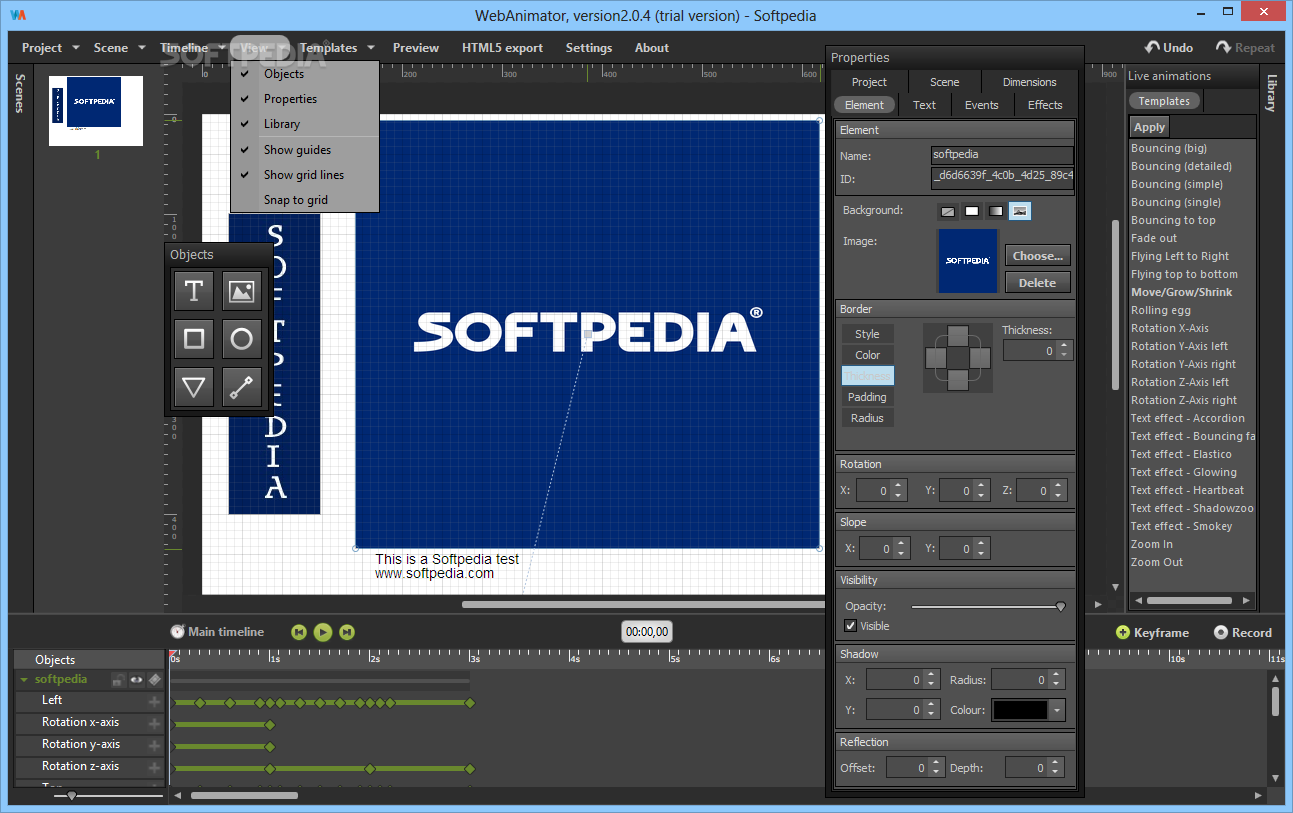1293x813 pixels.
Task: Add keyframe to Left property row
Action: pos(155,701)
